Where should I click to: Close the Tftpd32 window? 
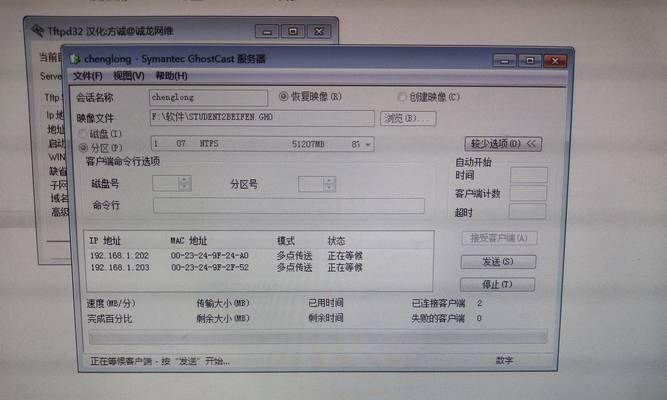point(319,31)
